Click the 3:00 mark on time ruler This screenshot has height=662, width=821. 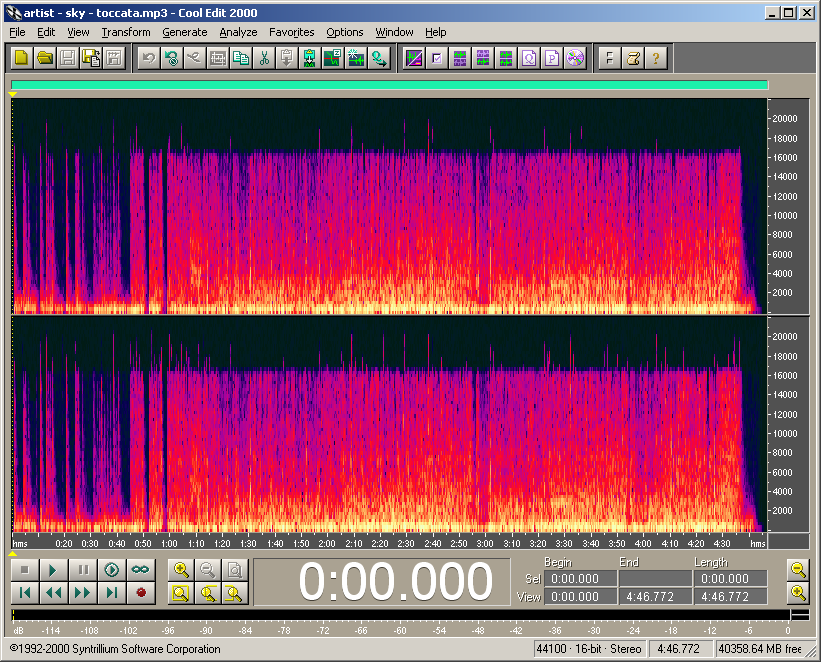tap(484, 543)
